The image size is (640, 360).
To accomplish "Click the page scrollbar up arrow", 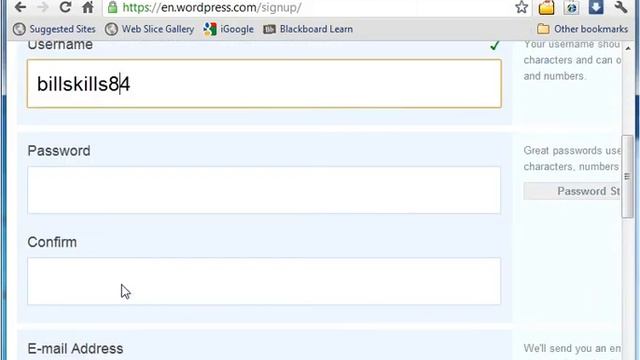I will pyautogui.click(x=628, y=49).
